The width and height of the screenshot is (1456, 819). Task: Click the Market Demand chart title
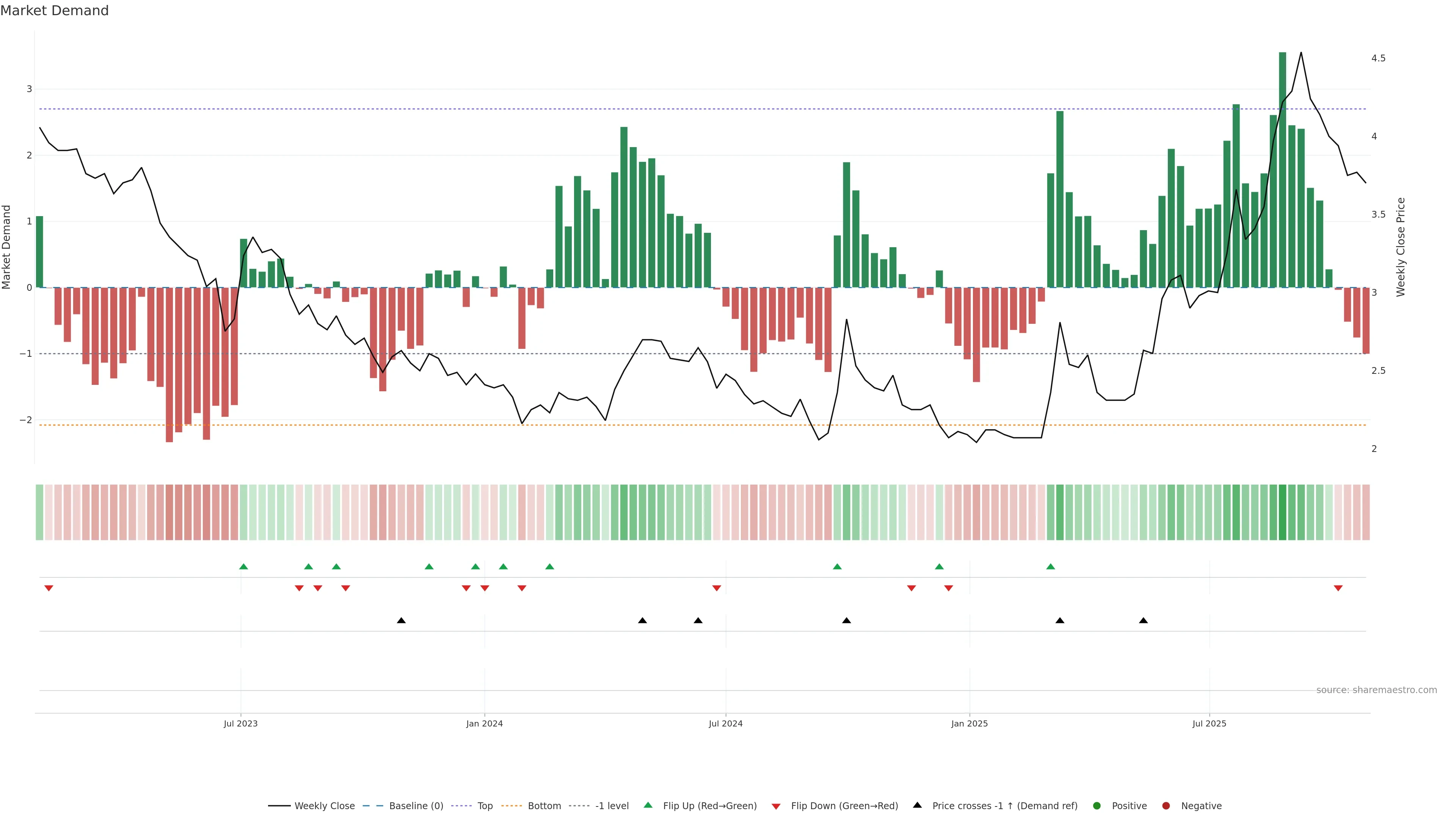pos(54,11)
